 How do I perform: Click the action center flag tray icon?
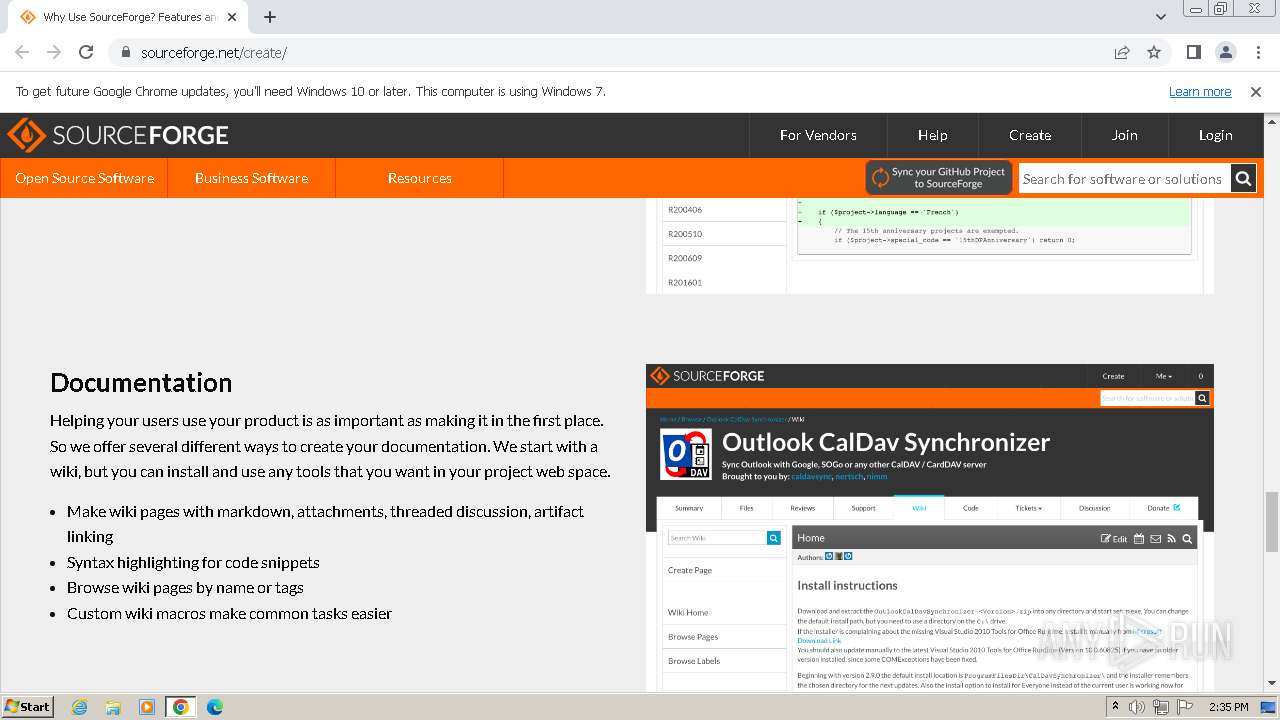click(x=1185, y=707)
